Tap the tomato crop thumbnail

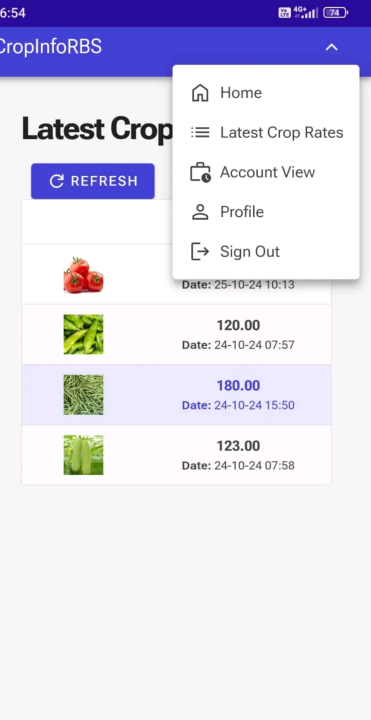84,275
